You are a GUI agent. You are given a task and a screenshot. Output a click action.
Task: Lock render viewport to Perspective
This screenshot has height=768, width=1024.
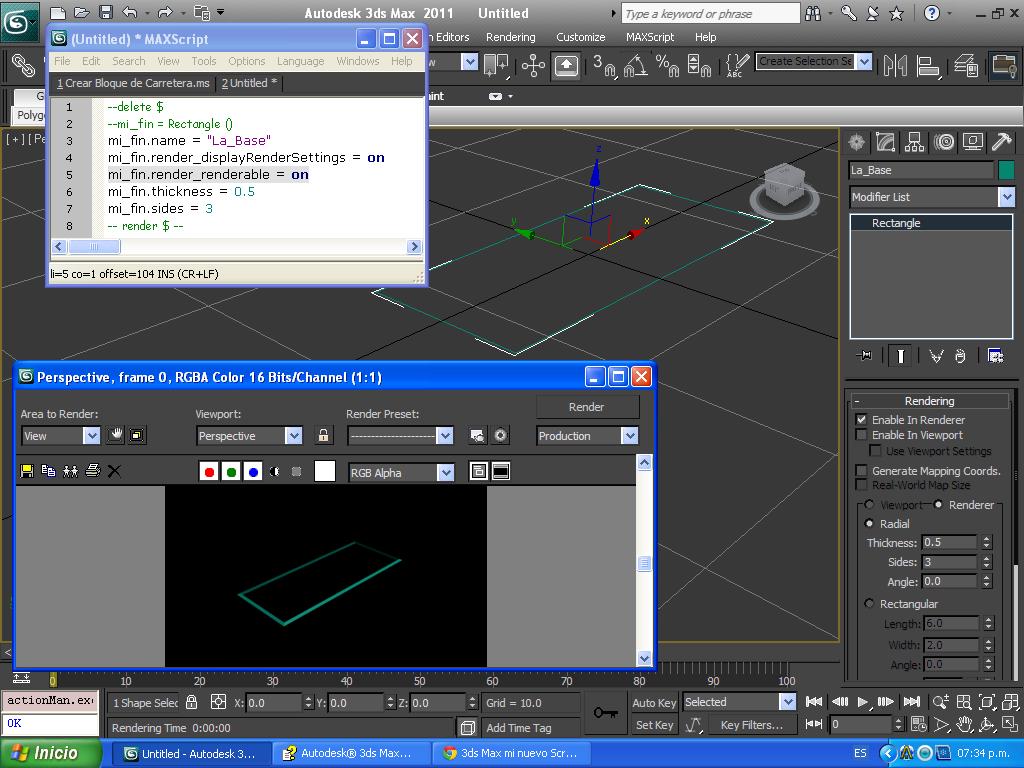click(x=323, y=435)
